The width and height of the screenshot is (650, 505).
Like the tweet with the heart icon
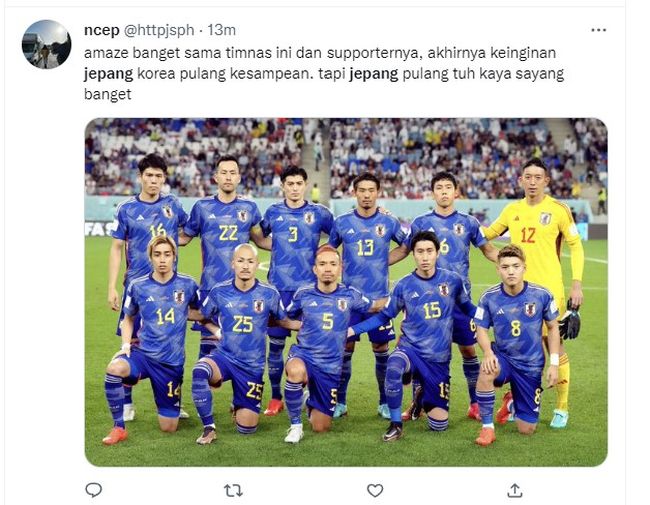click(375, 490)
